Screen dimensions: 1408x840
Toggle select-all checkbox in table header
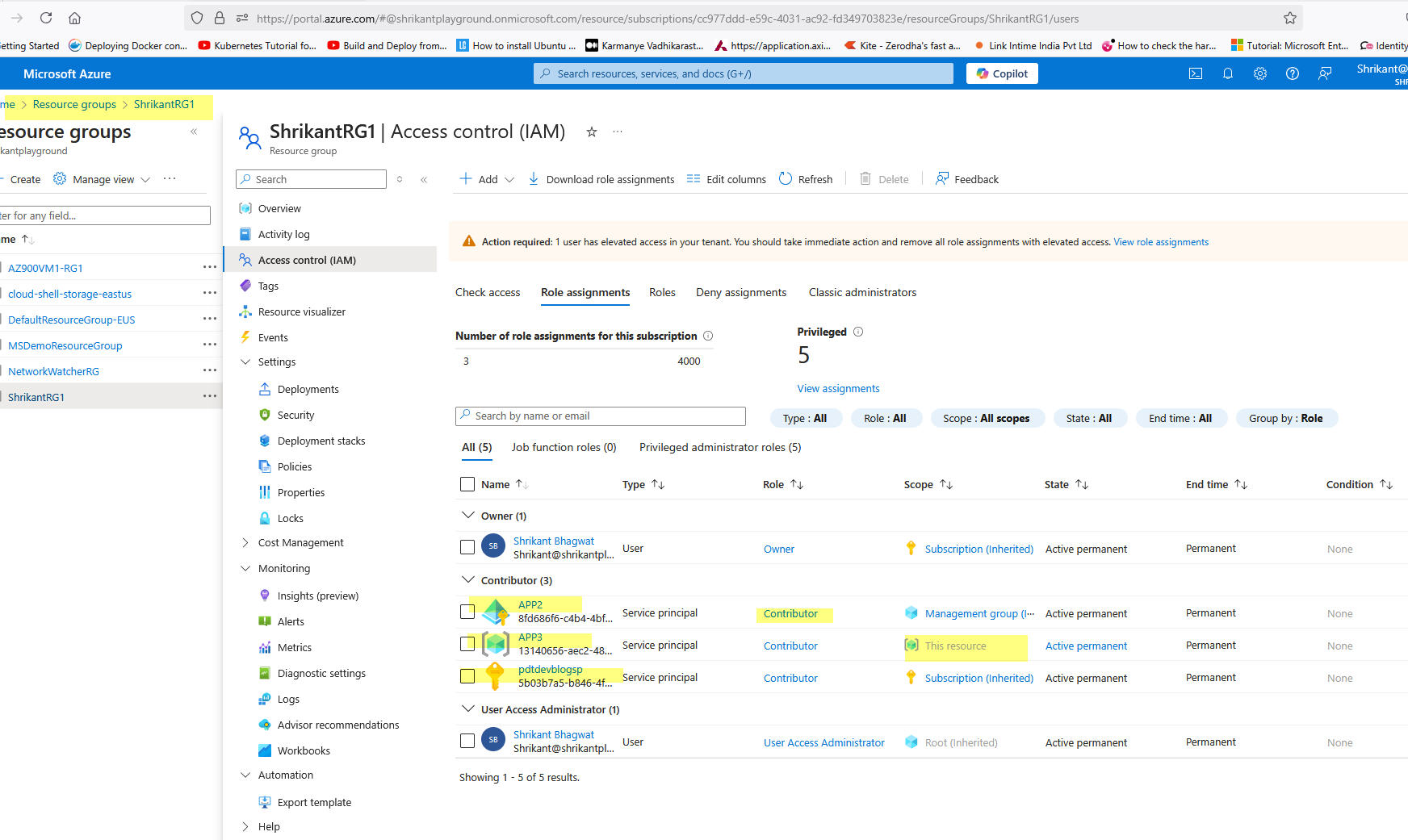(467, 484)
